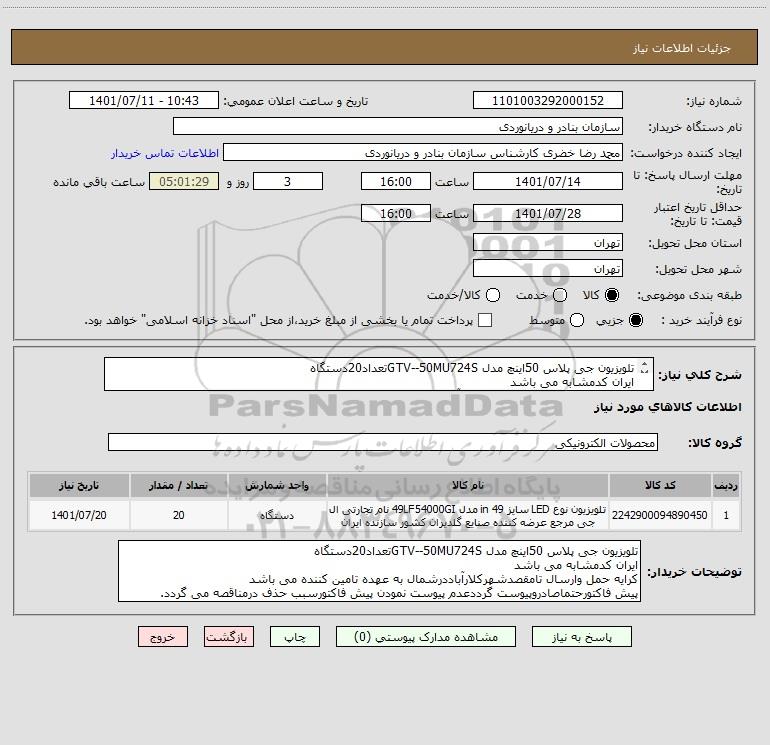The image size is (770, 745).
Task: Select the خدمت radio button
Action: 560,295
